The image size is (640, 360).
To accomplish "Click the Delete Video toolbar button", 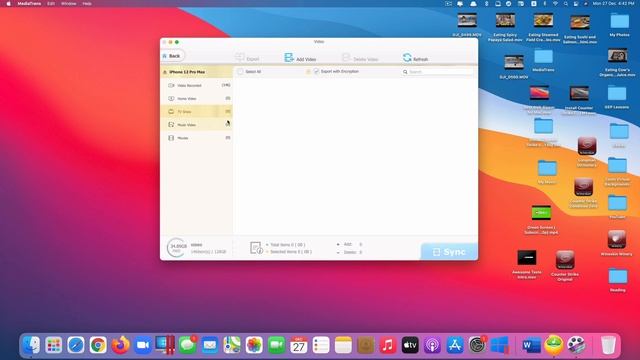I will [x=360, y=58].
